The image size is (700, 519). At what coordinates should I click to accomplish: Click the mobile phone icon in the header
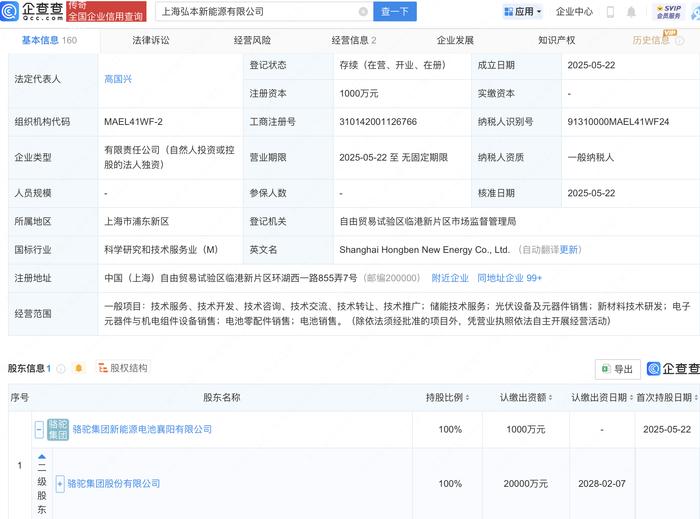click(610, 12)
